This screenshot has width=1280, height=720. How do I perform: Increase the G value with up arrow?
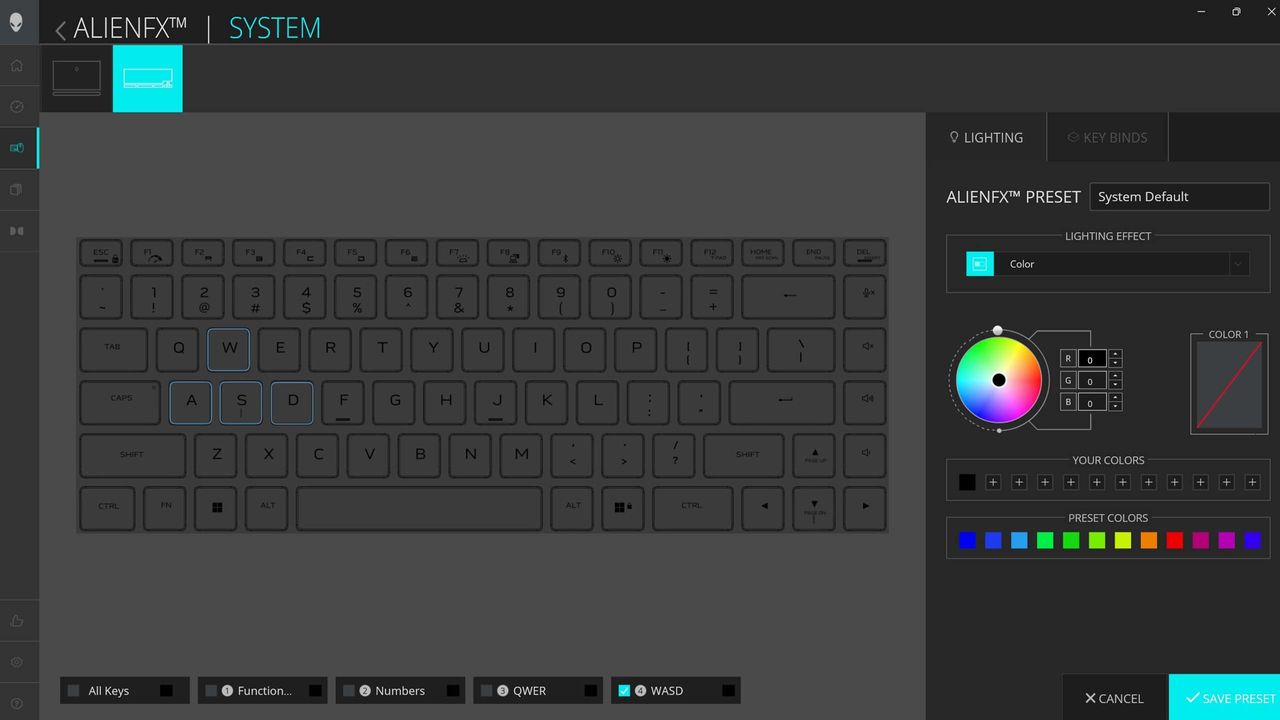pos(1115,376)
